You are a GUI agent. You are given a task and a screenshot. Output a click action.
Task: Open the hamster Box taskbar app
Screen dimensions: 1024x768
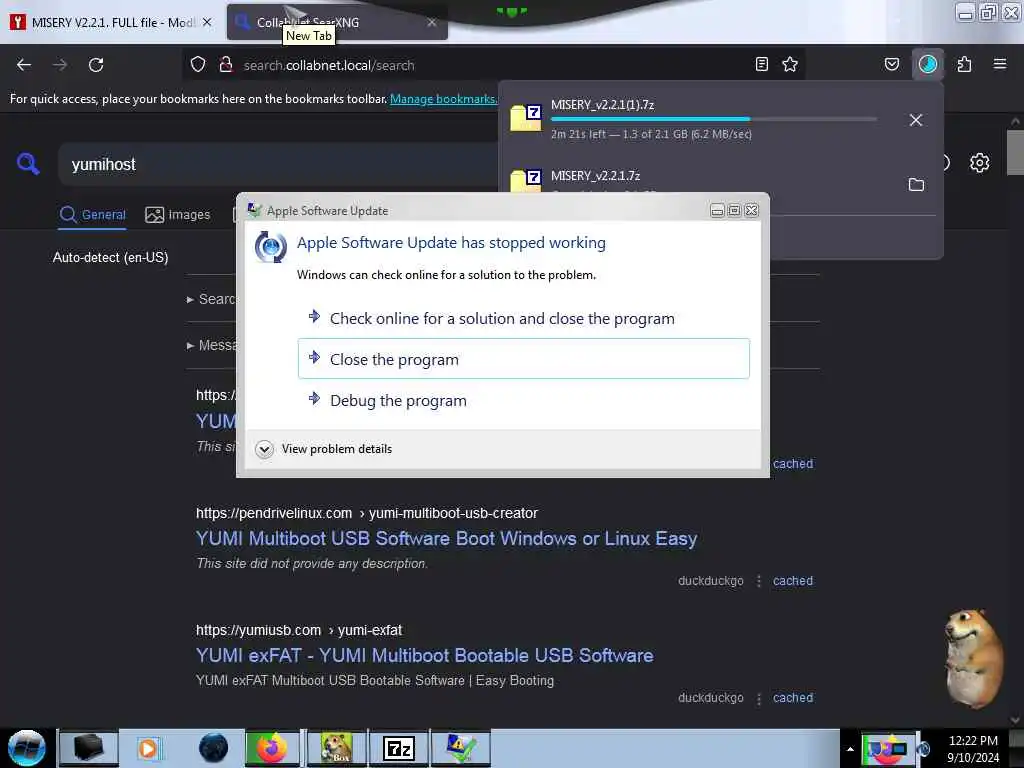(336, 748)
